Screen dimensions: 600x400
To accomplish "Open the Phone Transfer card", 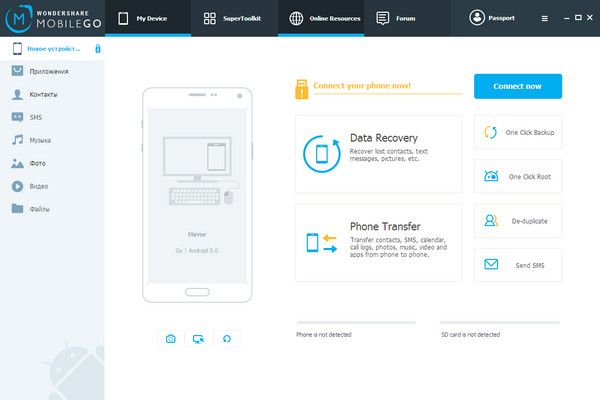I will pos(378,243).
